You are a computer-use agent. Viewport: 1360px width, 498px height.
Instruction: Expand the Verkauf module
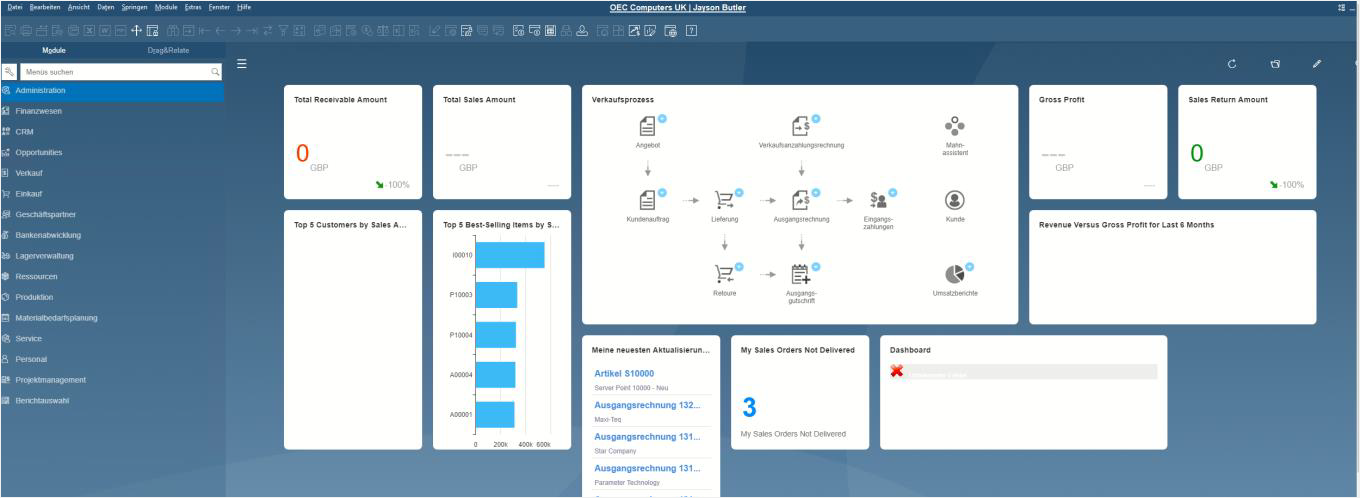112,173
